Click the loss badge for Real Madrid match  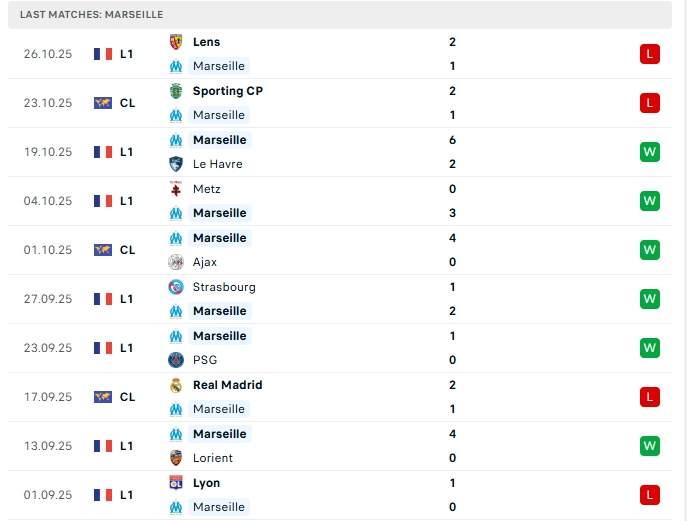pyautogui.click(x=650, y=397)
